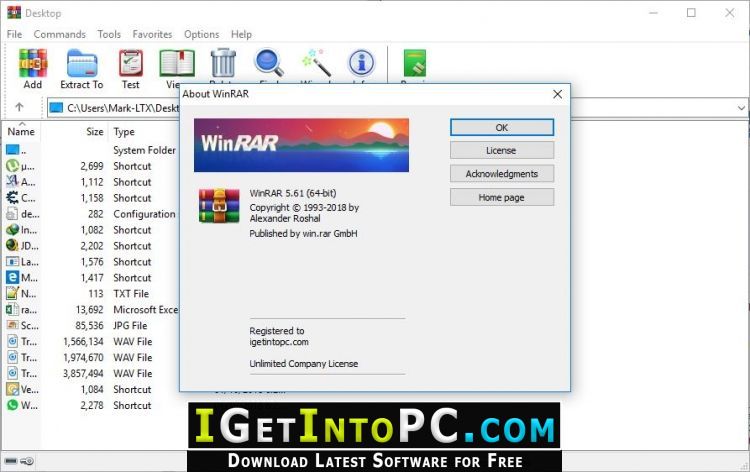Screen dimensions: 750x472
Task: Click the 'Microsoft Exce' type cell
Action: [145, 309]
